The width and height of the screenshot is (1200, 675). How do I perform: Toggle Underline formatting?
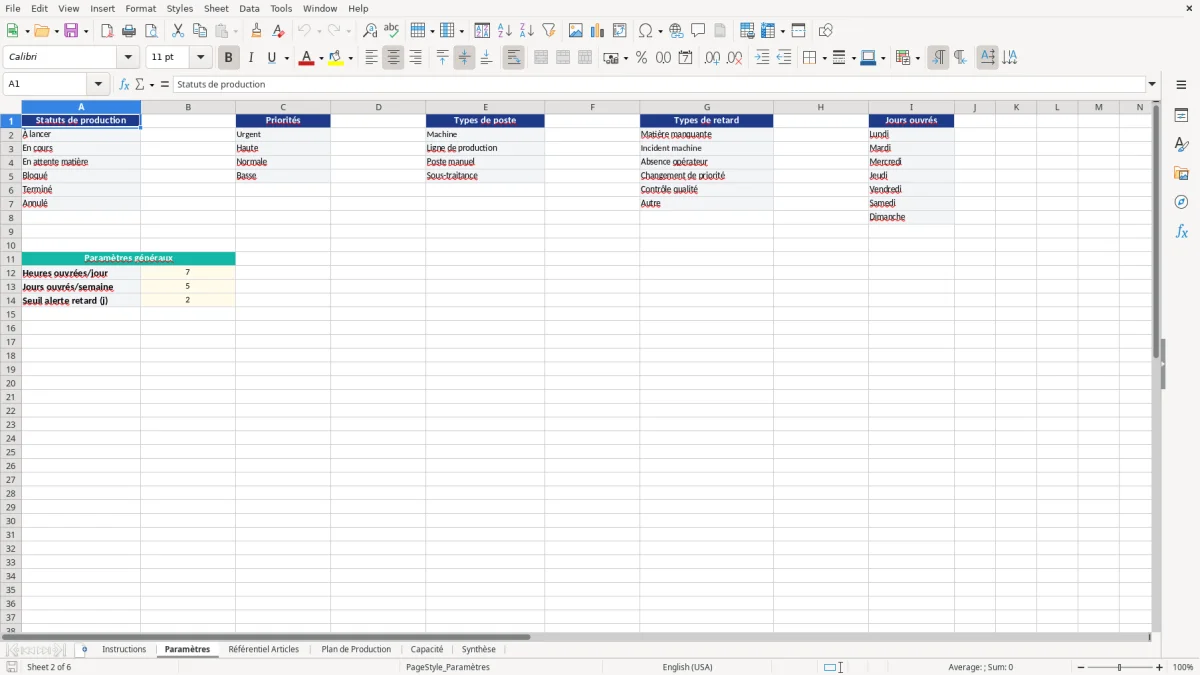click(x=271, y=58)
